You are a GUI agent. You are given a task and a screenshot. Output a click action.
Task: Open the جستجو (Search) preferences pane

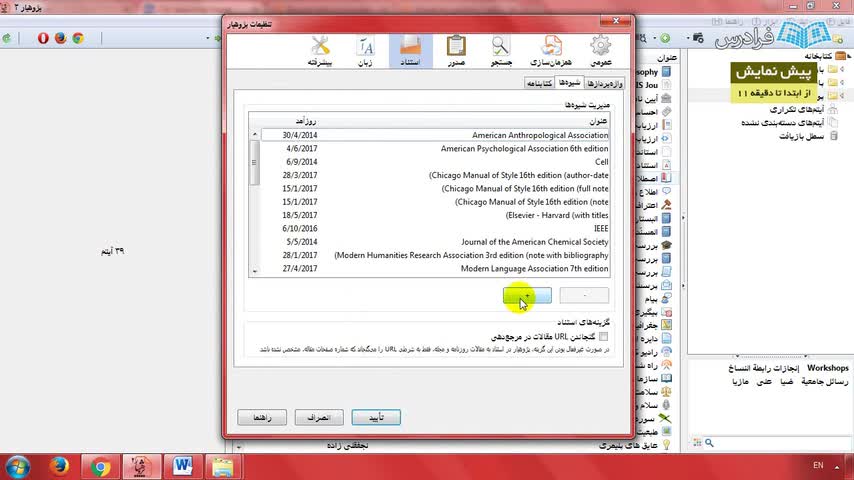(x=501, y=51)
